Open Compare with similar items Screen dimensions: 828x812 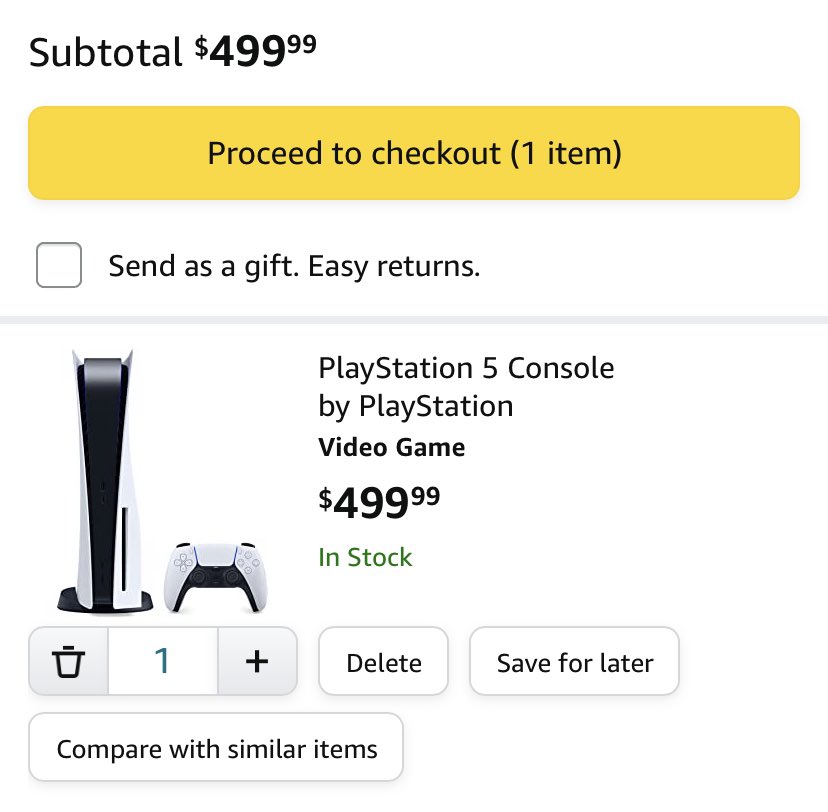[x=216, y=747]
